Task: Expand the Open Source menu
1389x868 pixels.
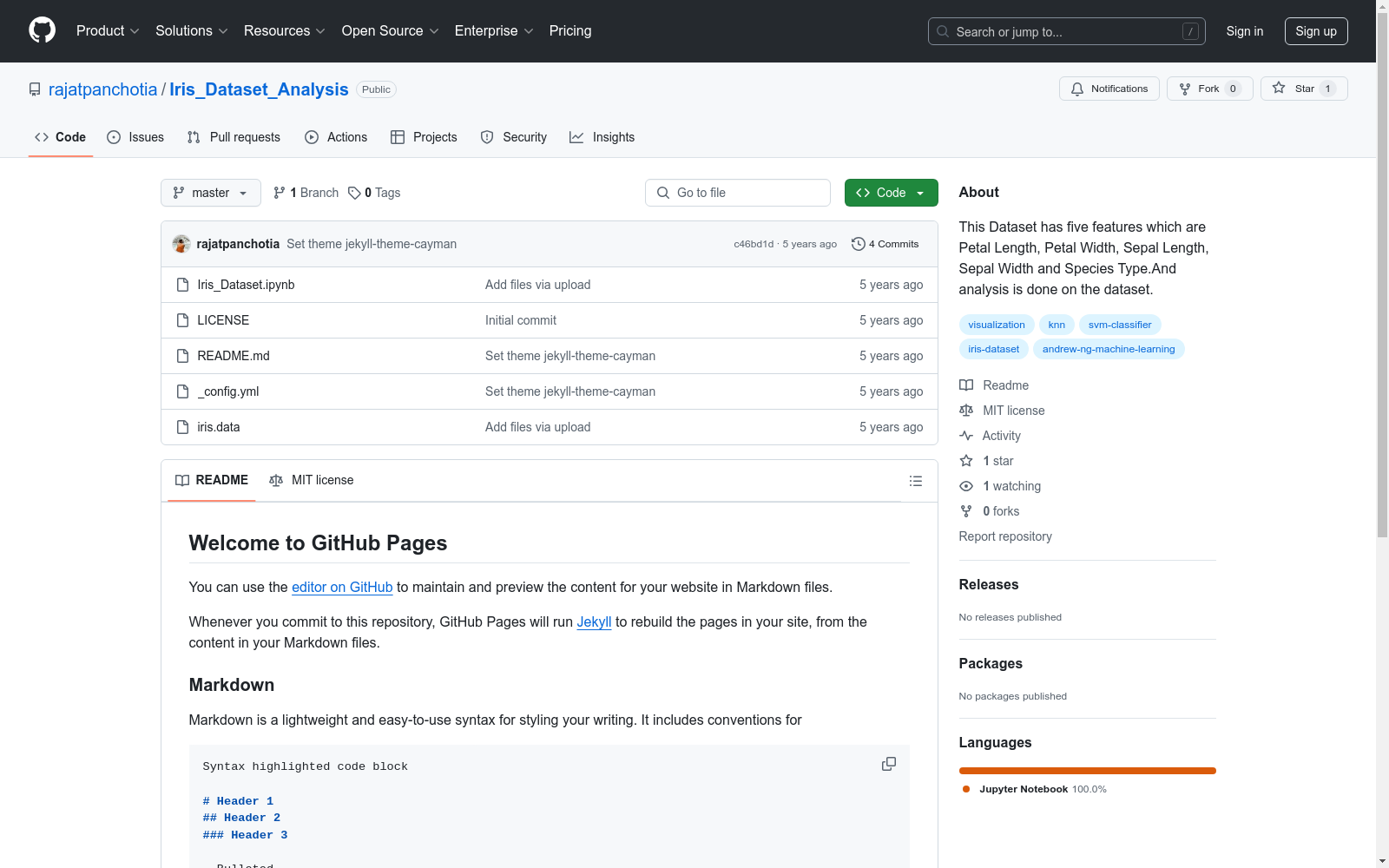Action: [391, 31]
